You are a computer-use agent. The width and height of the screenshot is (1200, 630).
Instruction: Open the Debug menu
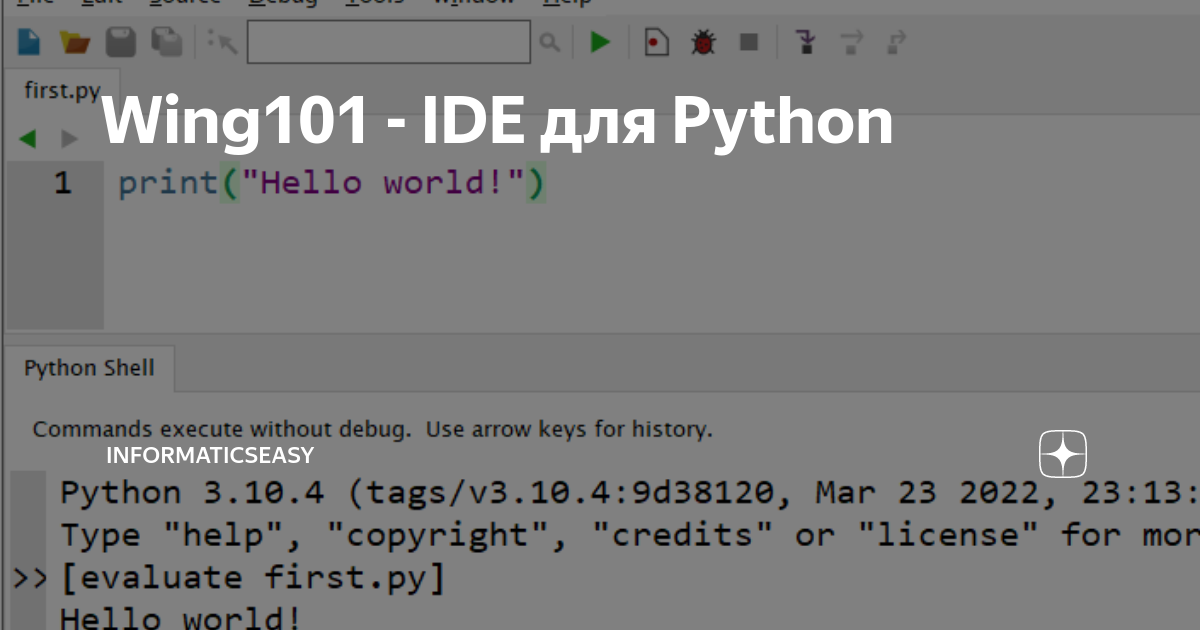tap(283, 3)
